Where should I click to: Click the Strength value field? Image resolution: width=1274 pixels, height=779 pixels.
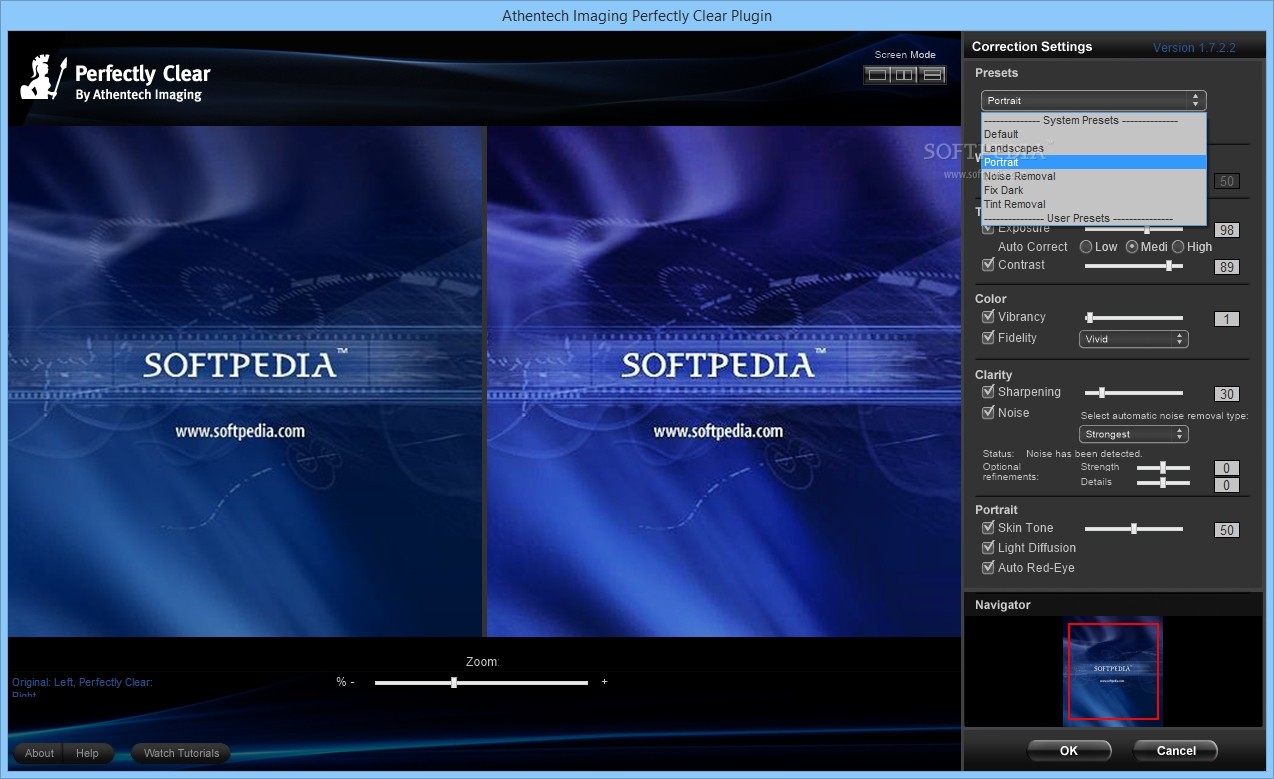pyautogui.click(x=1226, y=468)
